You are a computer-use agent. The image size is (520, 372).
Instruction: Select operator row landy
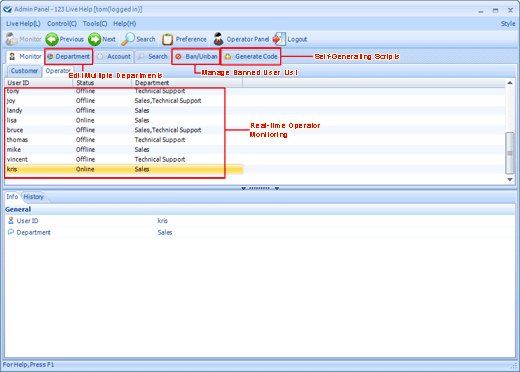coord(124,110)
